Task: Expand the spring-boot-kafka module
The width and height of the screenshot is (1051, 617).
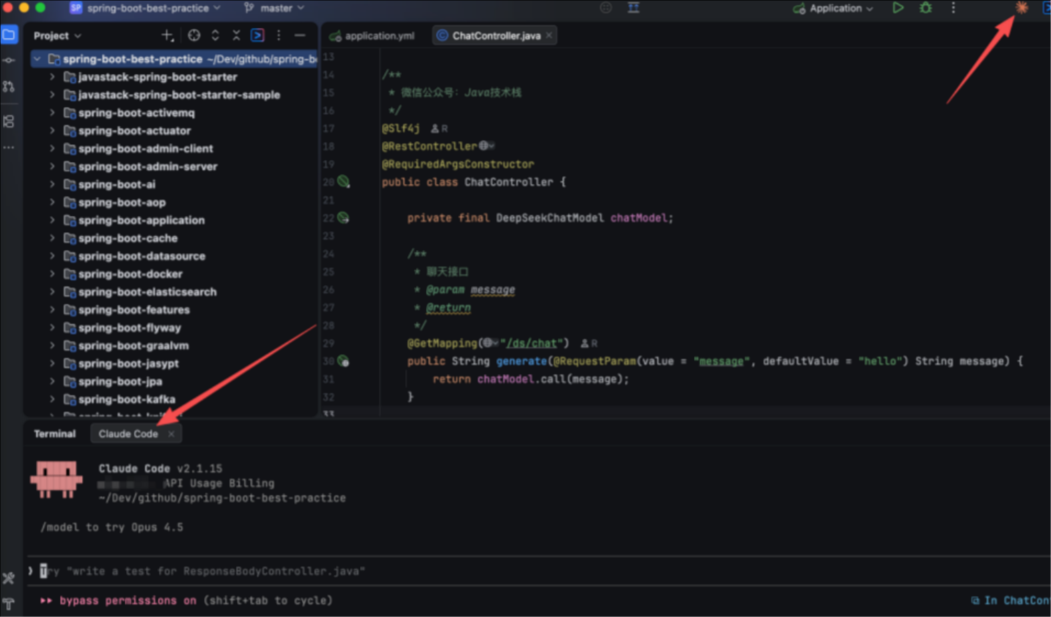Action: [52, 399]
